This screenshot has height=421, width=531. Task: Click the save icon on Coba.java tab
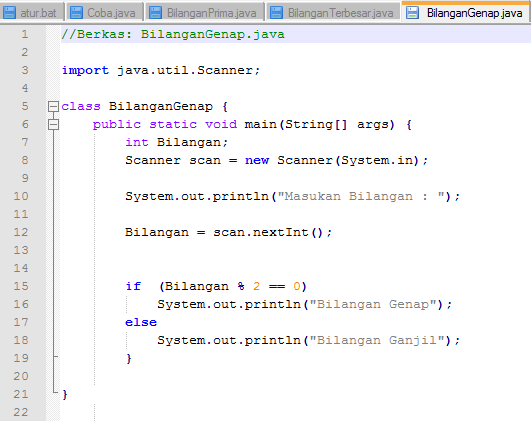[76, 13]
